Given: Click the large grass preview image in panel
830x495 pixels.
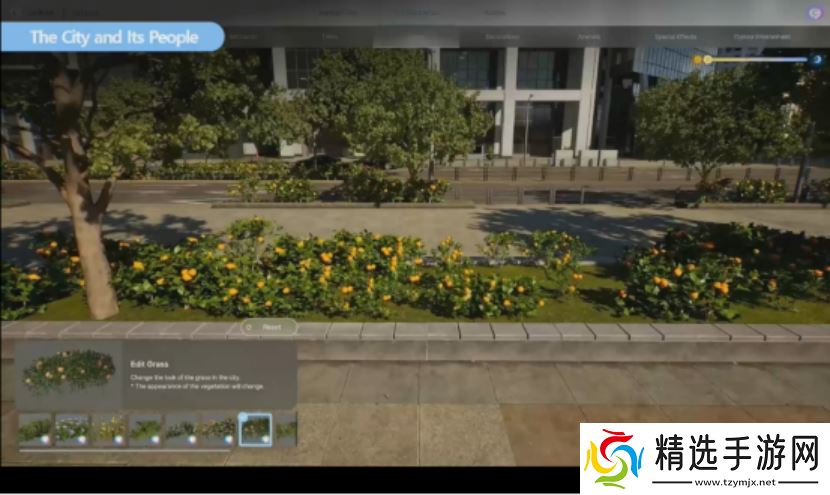Looking at the screenshot, I should pos(68,372).
